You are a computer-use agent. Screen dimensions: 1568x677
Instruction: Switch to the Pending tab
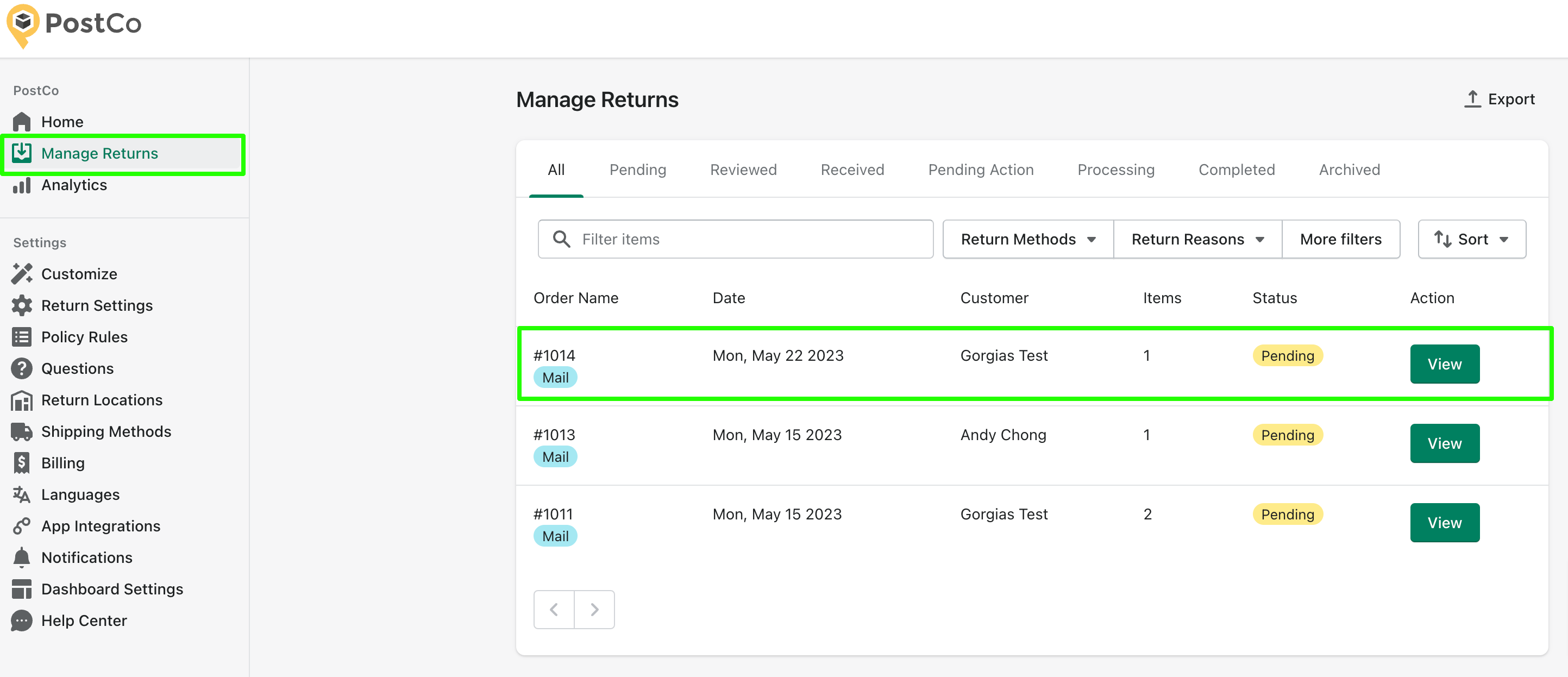click(x=637, y=170)
